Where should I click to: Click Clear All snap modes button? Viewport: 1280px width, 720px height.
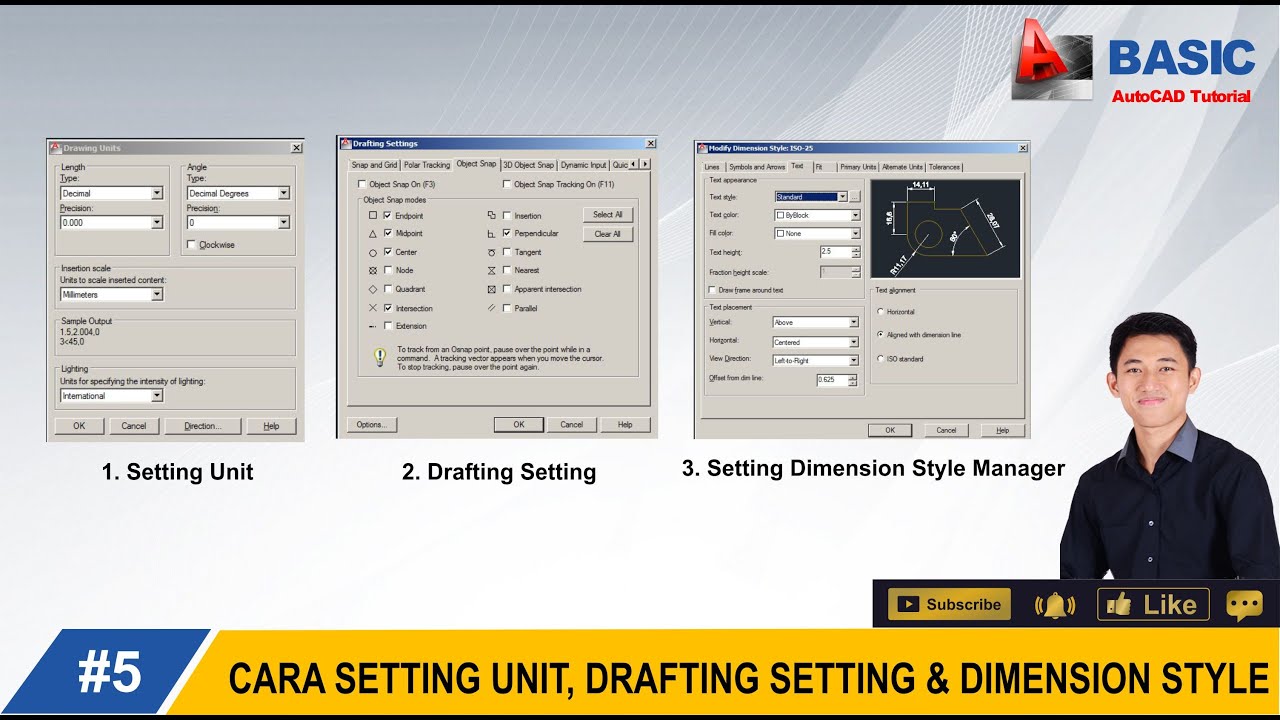608,234
